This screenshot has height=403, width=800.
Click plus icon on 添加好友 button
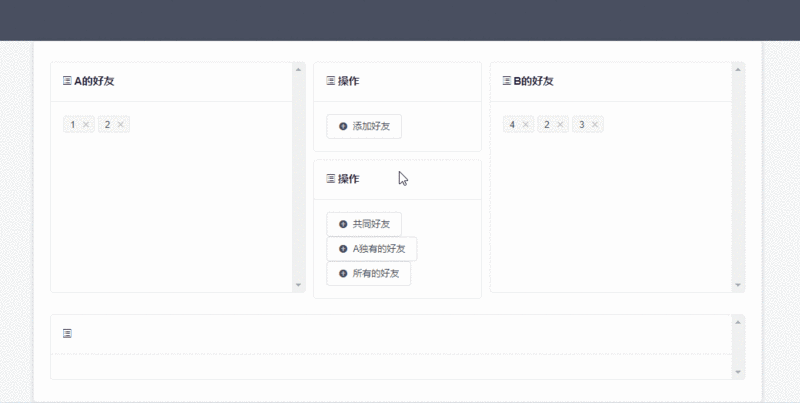click(x=343, y=126)
